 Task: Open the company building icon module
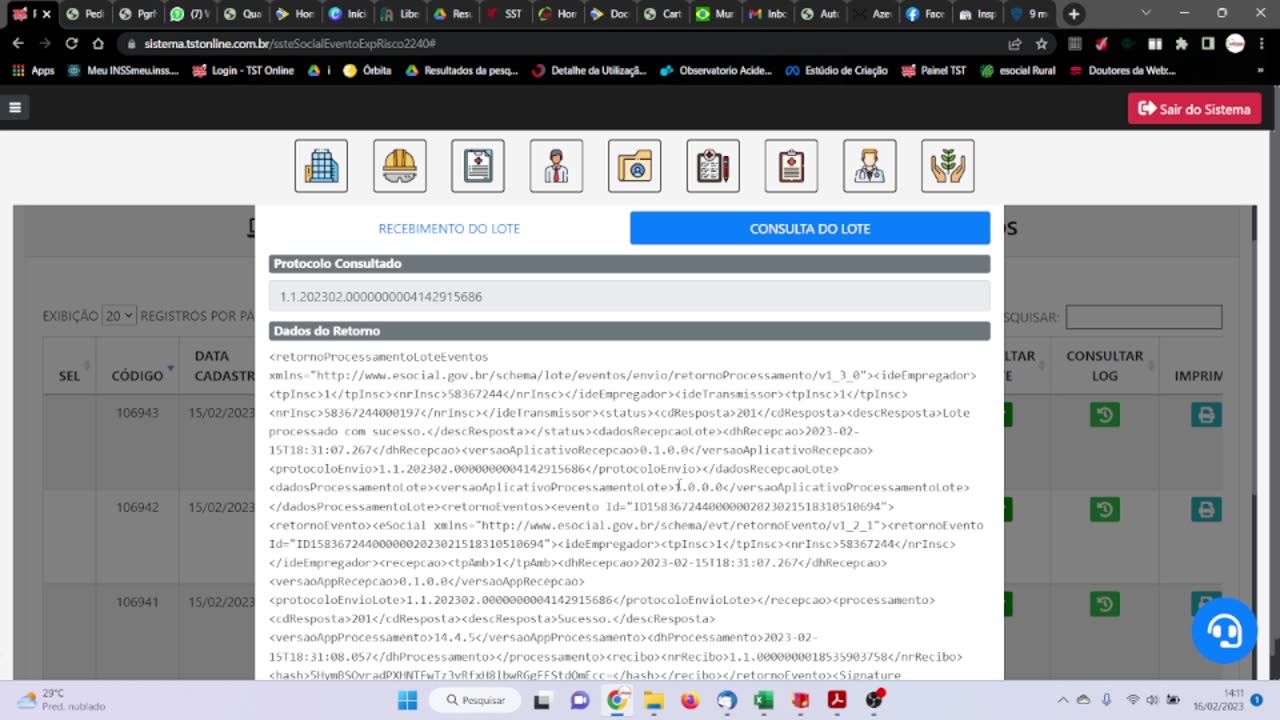tap(321, 166)
